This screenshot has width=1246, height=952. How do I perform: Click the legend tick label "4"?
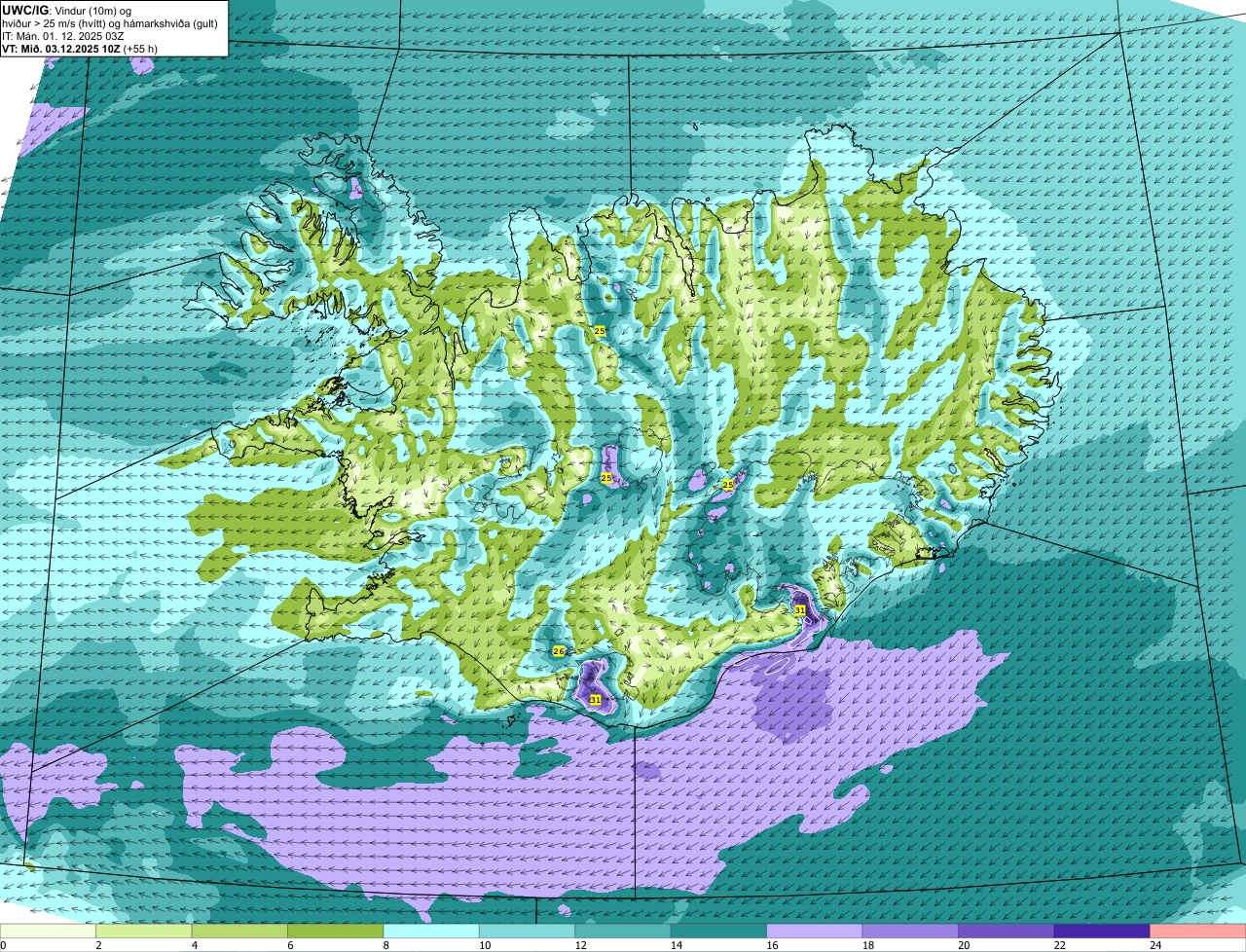[x=193, y=945]
